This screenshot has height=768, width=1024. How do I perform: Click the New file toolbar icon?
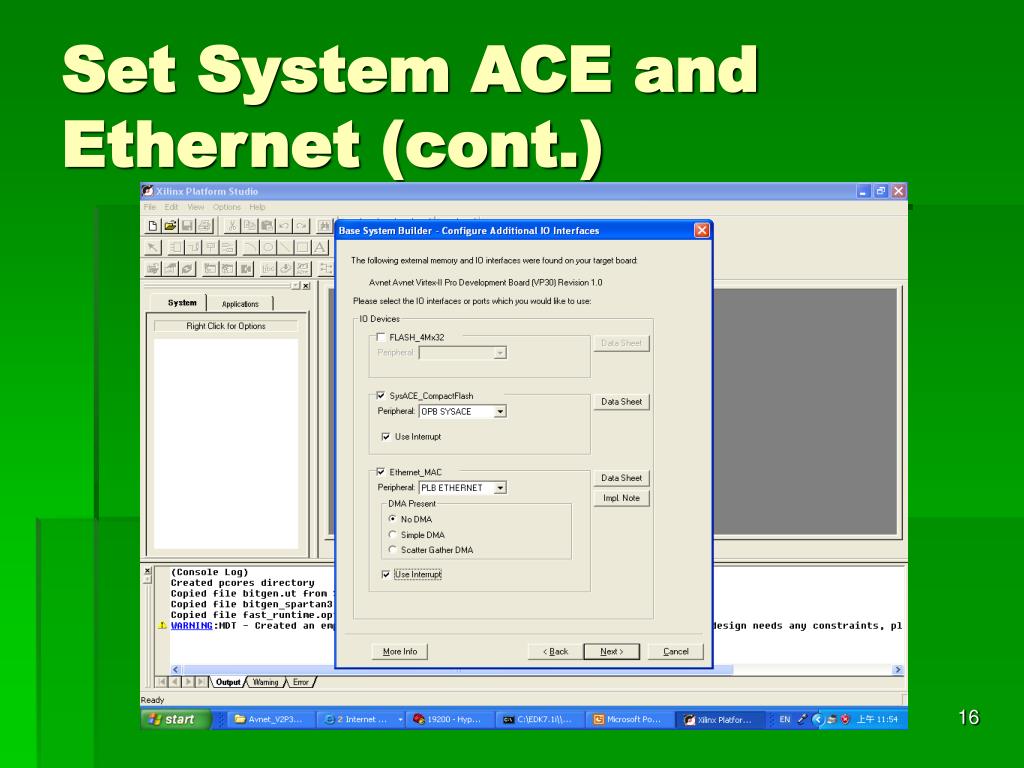coord(152,226)
